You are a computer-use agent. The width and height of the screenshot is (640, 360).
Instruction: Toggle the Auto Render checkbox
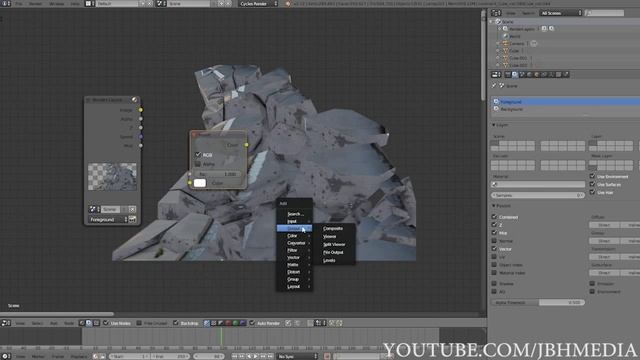click(252, 323)
